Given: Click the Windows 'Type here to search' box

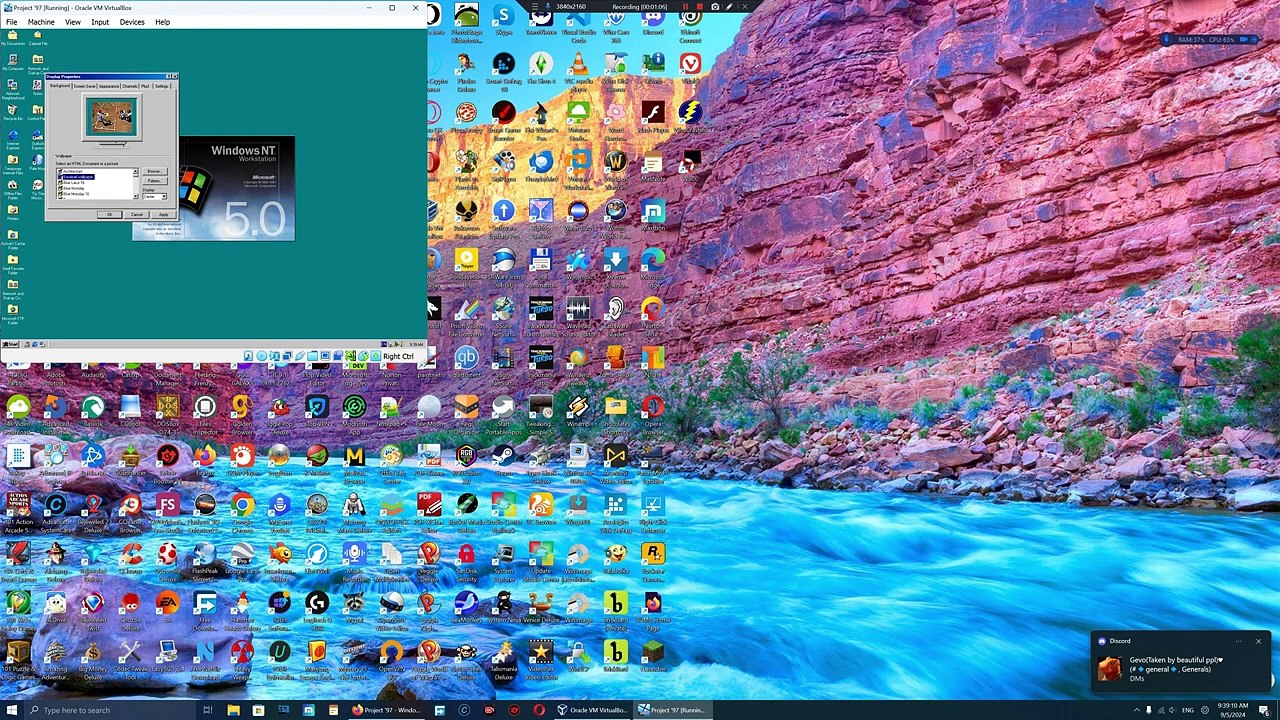Looking at the screenshot, I should click(108, 710).
